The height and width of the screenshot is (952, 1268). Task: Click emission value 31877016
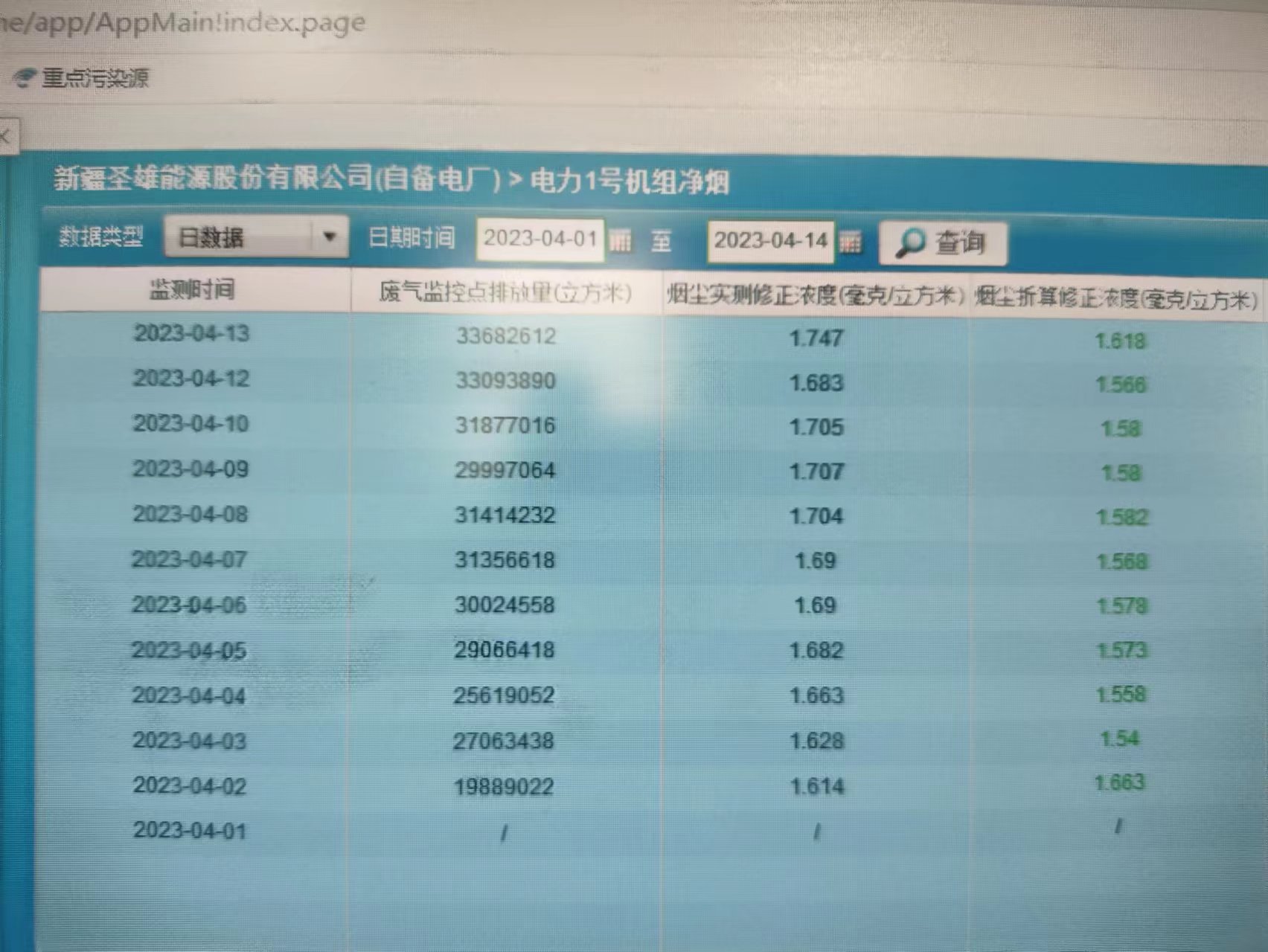[505, 425]
